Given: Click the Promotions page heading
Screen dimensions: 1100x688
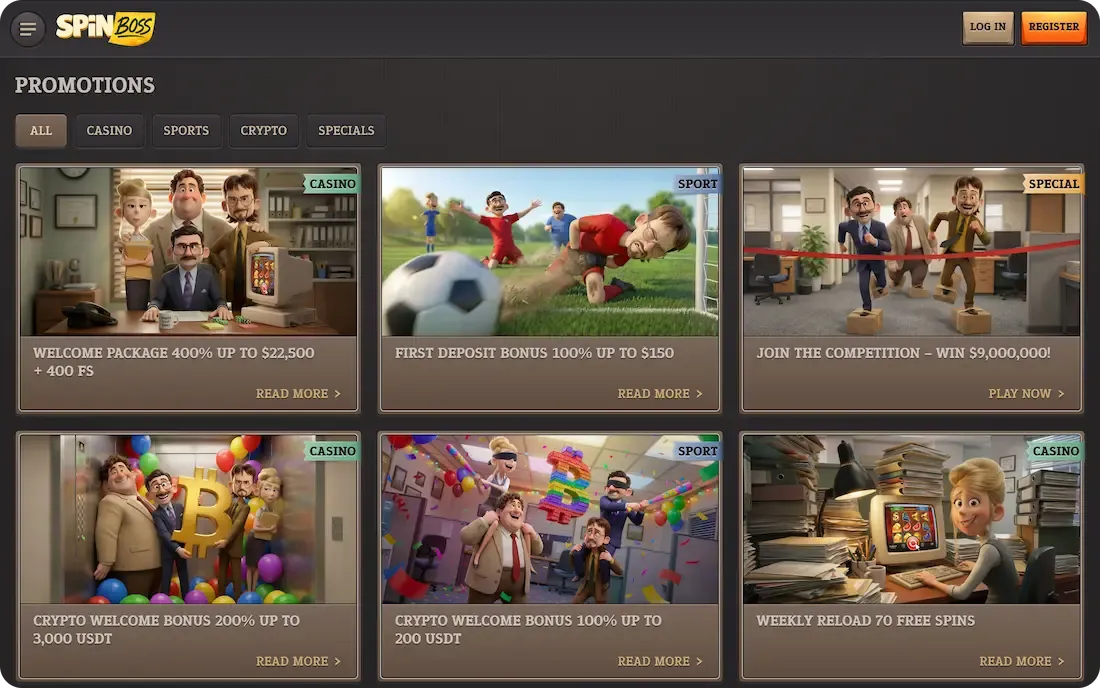Looking at the screenshot, I should 85,85.
